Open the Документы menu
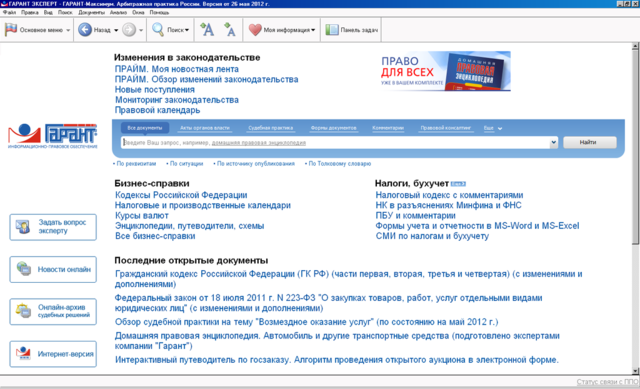Image resolution: width=640 pixels, height=389 pixels. [91, 12]
